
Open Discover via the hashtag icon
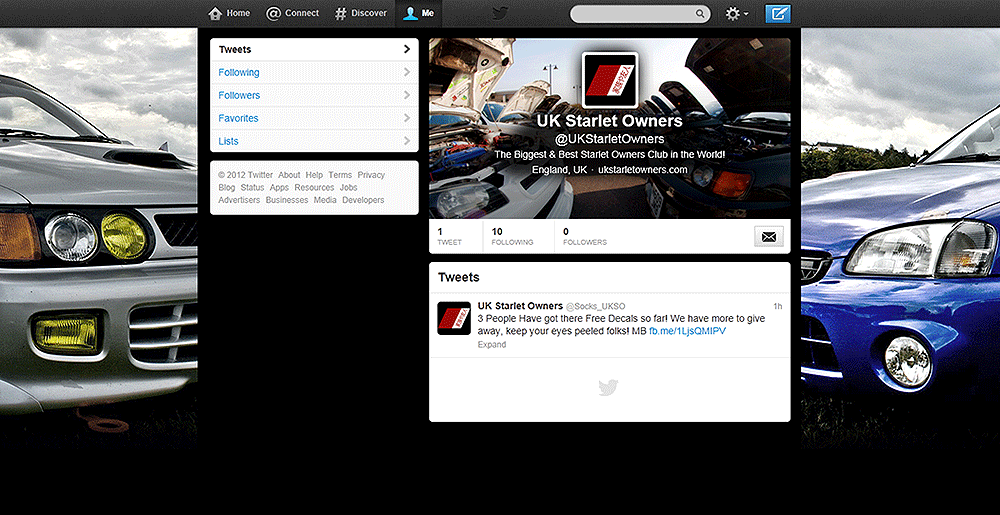tap(341, 14)
